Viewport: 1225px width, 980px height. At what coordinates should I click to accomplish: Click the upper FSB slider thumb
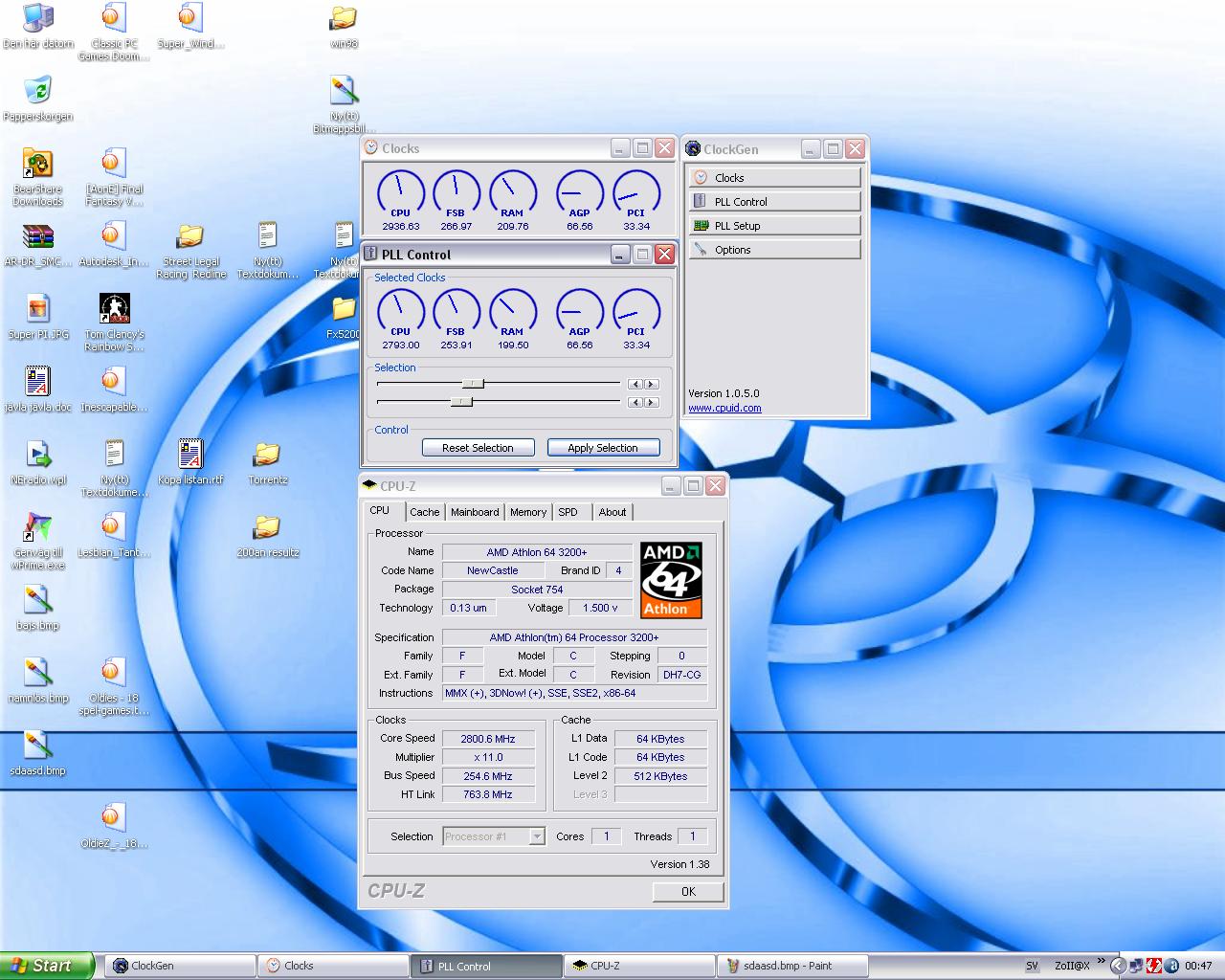tap(473, 384)
